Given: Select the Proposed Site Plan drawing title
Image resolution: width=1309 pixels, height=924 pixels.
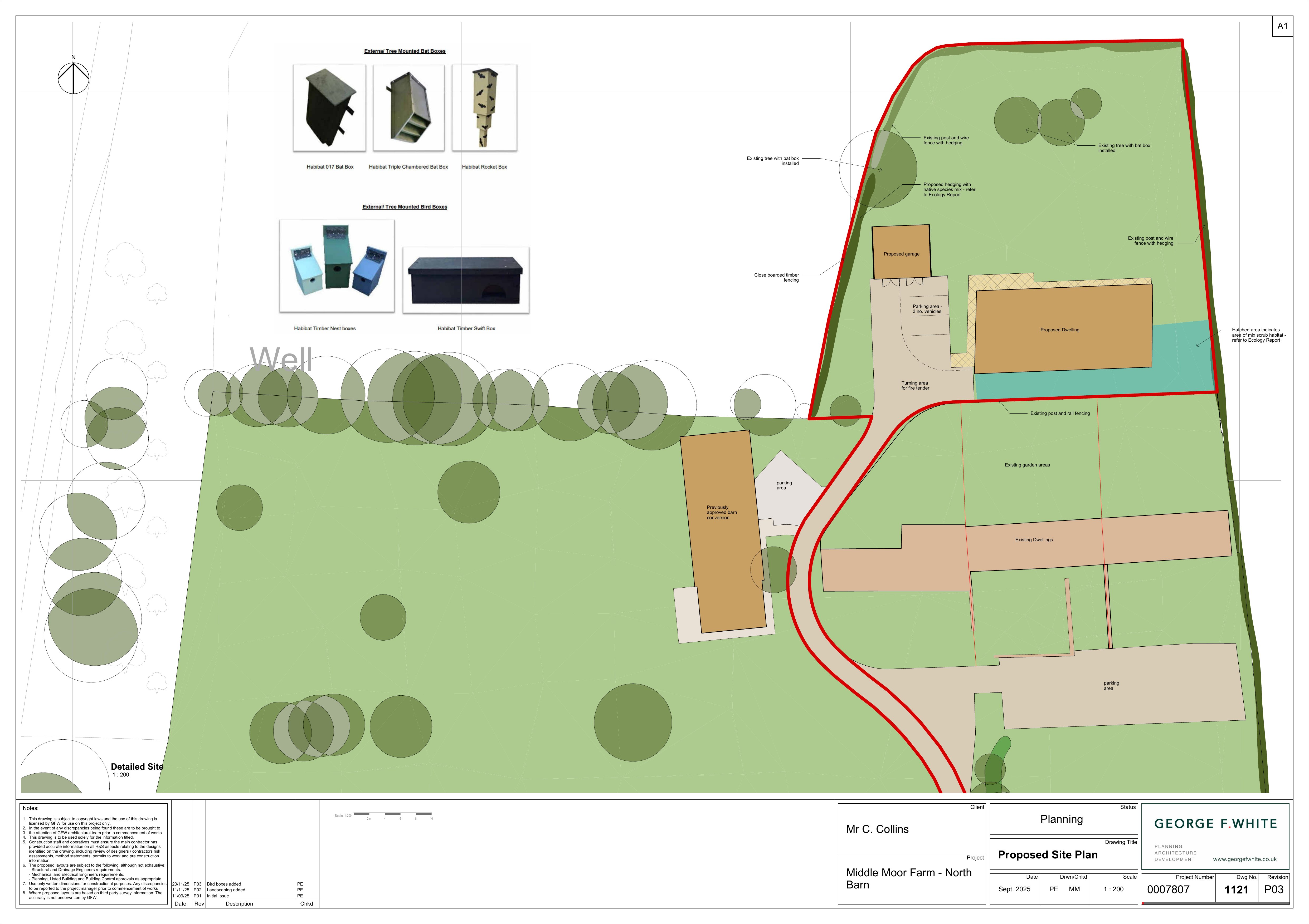Looking at the screenshot, I should point(1047,855).
